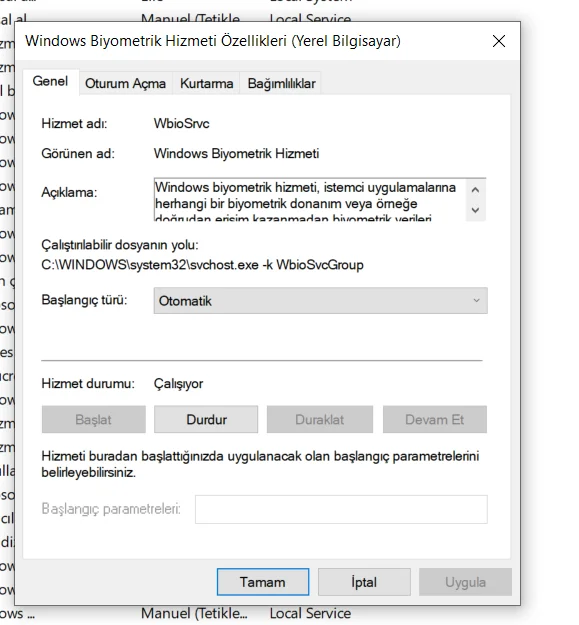Click the up arrow in the Açıklama scrollbar
Viewport: 579px width, 625px height.
[x=475, y=190]
